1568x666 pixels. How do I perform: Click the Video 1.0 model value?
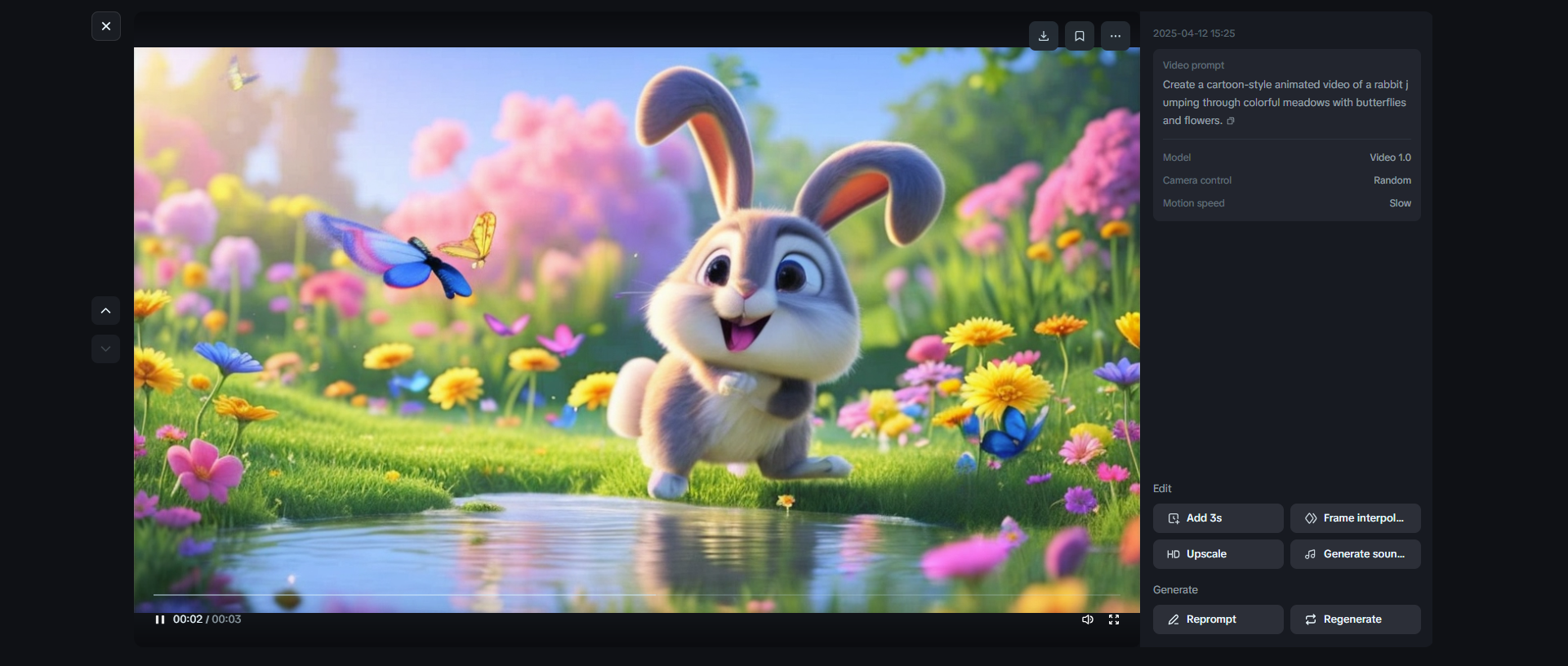pos(1391,158)
